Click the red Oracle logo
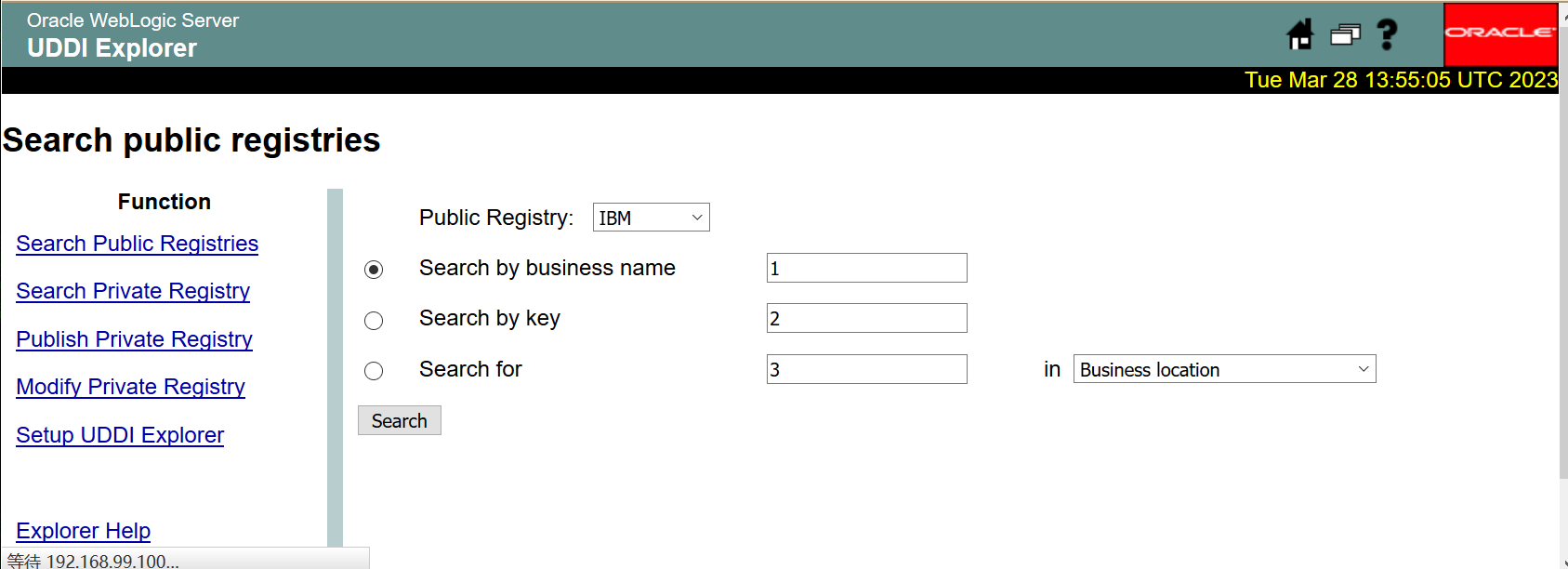Image resolution: width=1568 pixels, height=569 pixels. [x=1500, y=33]
